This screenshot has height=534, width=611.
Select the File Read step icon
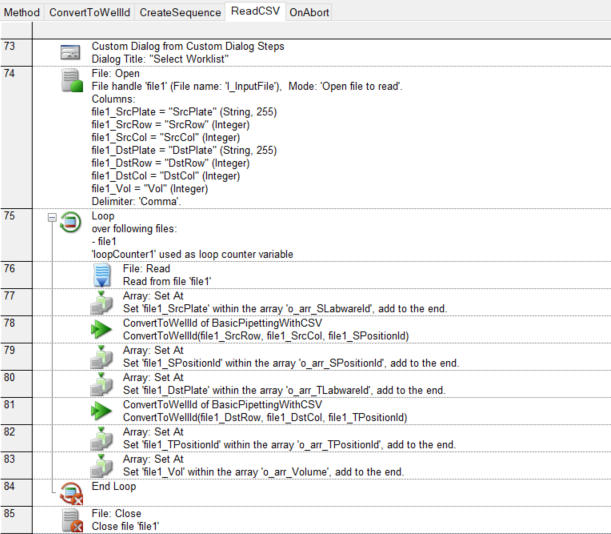[103, 275]
